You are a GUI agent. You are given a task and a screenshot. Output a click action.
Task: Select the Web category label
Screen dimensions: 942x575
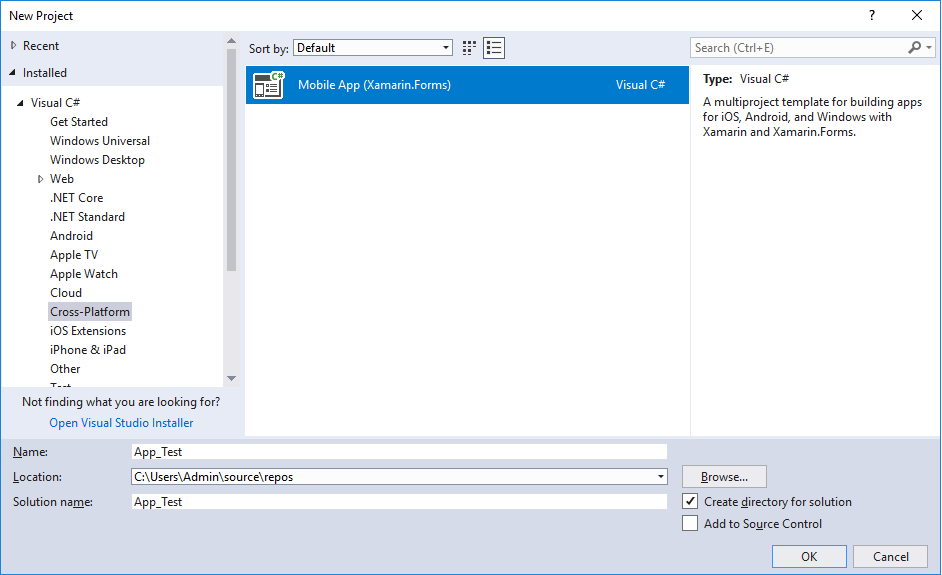click(62, 178)
